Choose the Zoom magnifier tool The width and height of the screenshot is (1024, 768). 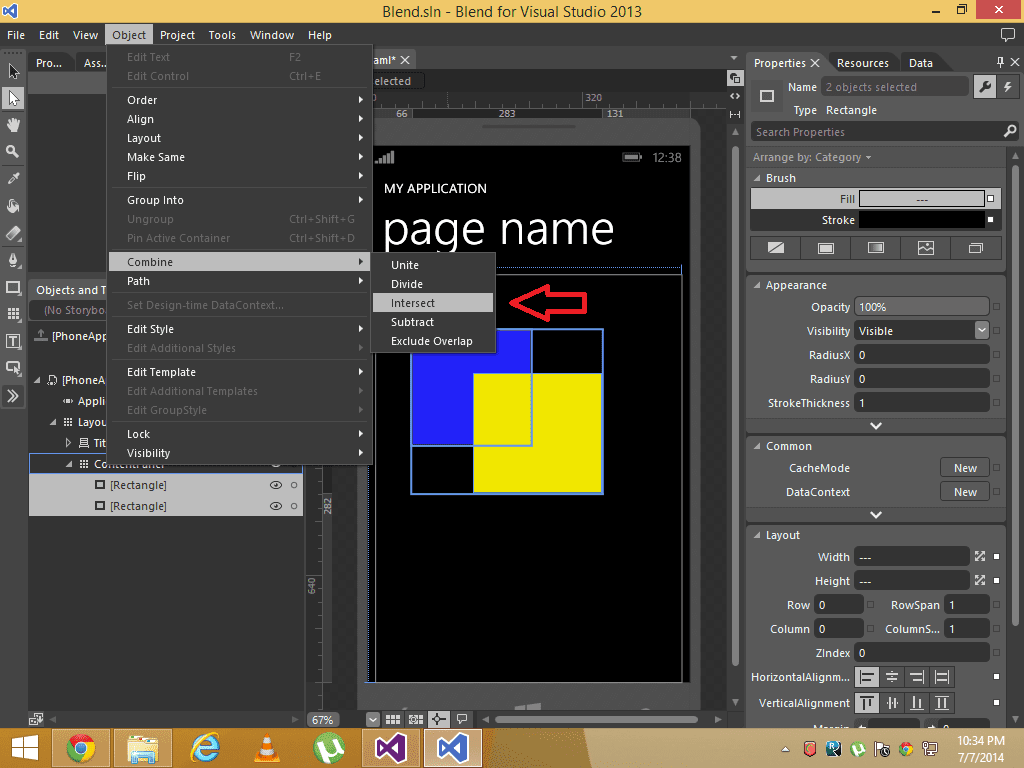[x=13, y=152]
